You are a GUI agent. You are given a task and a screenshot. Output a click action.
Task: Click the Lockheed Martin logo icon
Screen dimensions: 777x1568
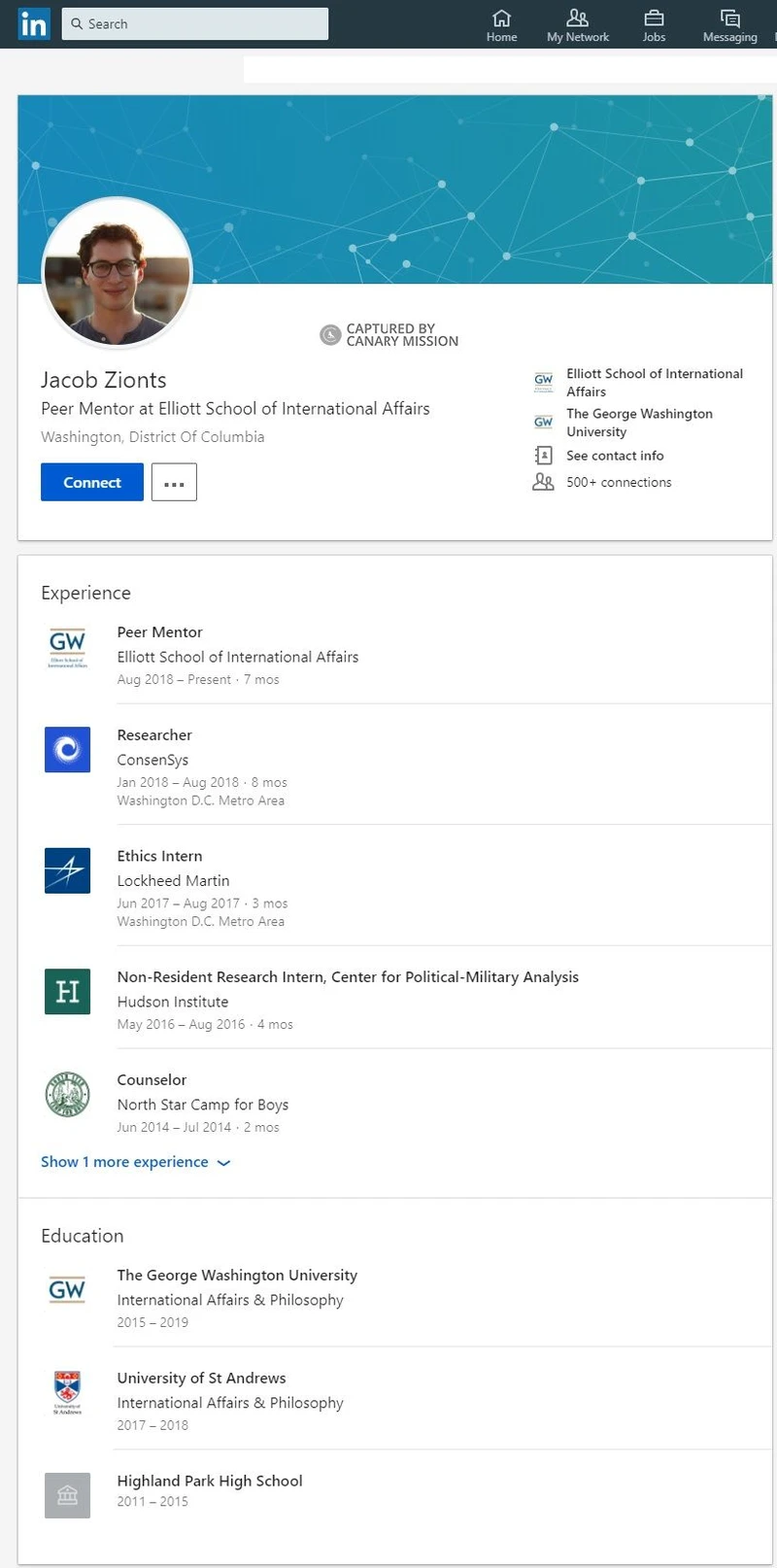coord(67,870)
